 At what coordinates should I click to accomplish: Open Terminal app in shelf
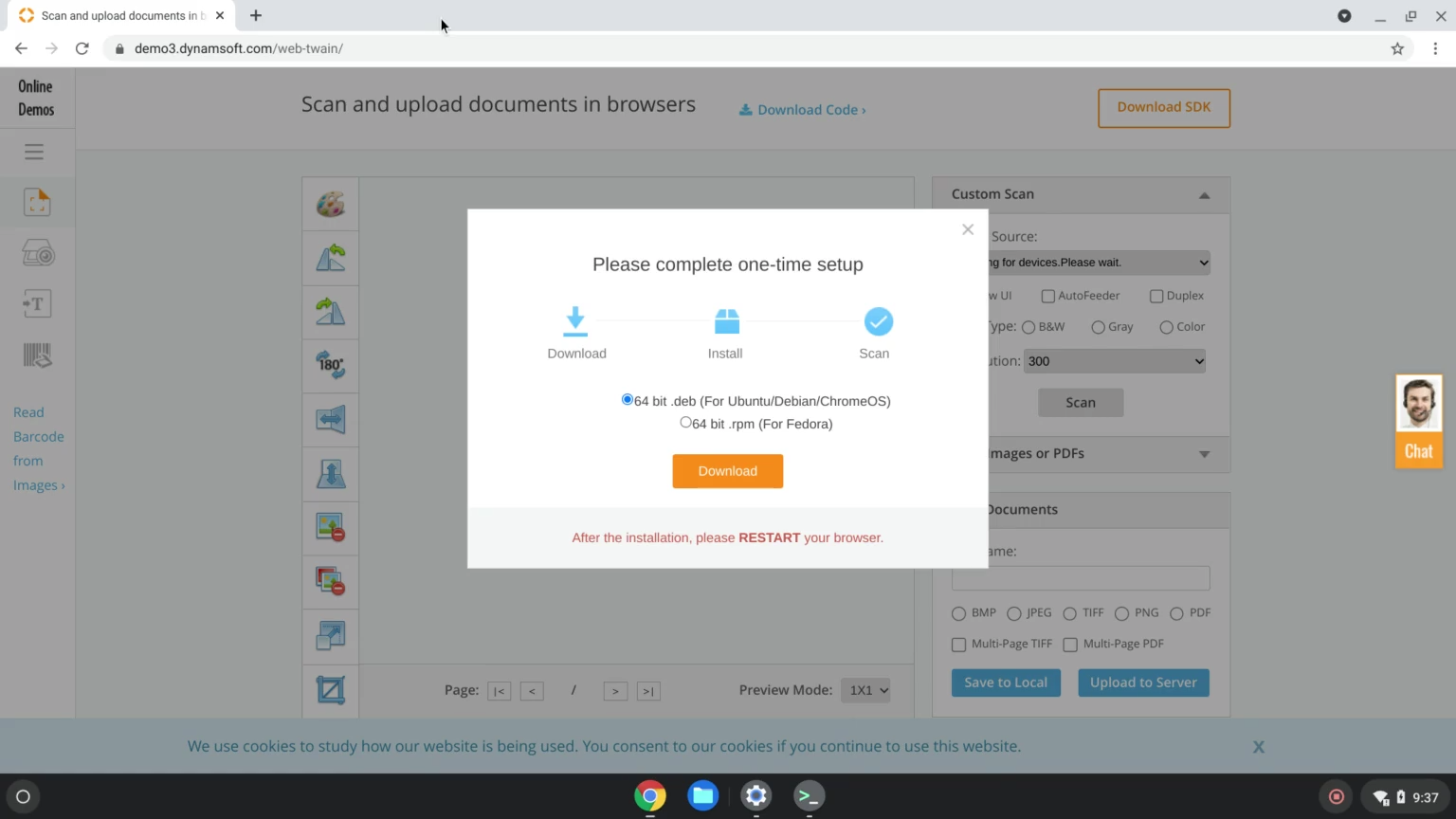(x=810, y=796)
